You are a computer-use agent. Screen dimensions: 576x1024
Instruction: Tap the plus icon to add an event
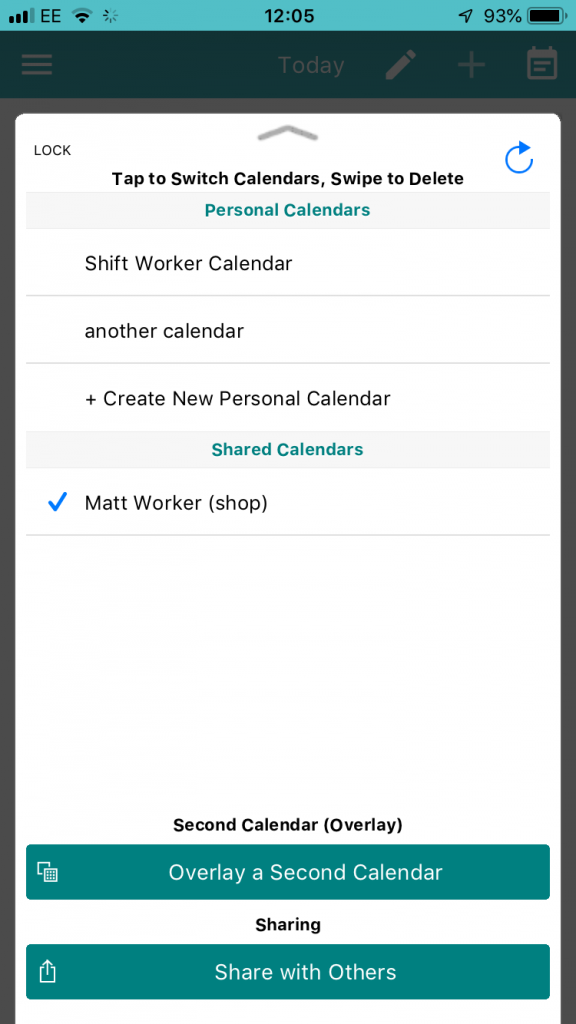click(x=470, y=64)
